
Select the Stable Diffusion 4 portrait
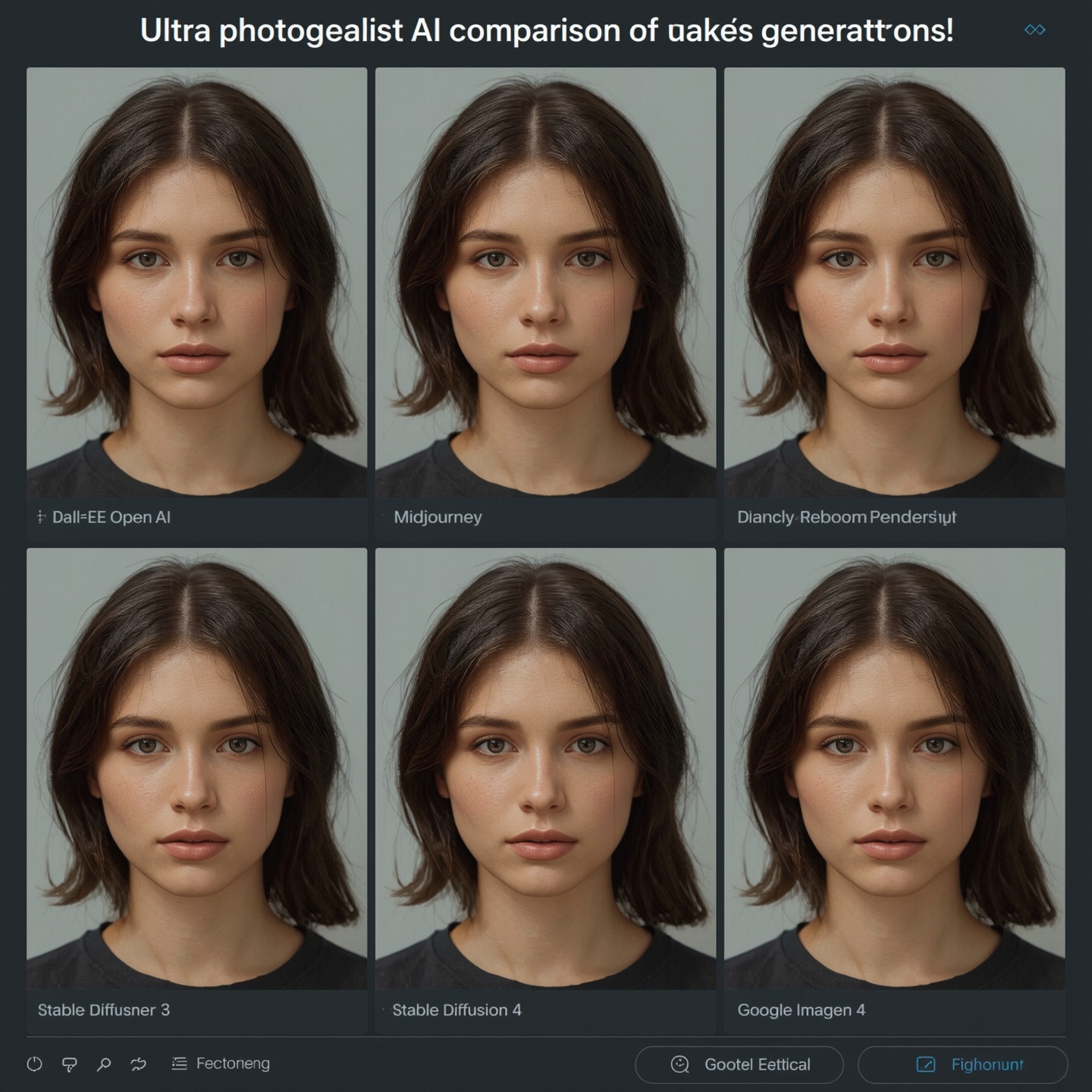pos(545,767)
